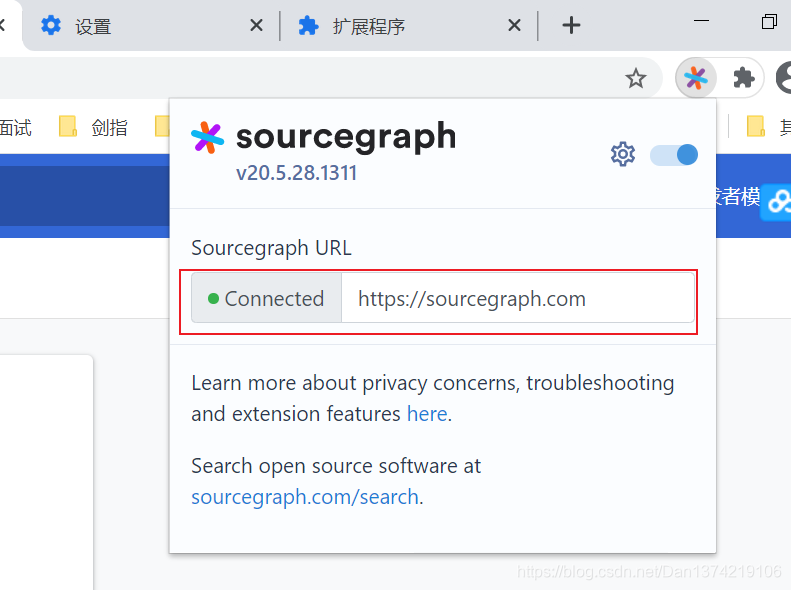Click the Connected status indicator
This screenshot has height=590, width=791.
(266, 298)
